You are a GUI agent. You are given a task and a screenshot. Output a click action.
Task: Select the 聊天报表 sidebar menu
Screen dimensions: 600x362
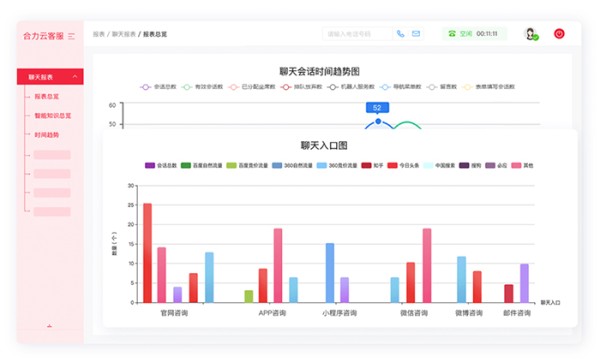coord(50,77)
